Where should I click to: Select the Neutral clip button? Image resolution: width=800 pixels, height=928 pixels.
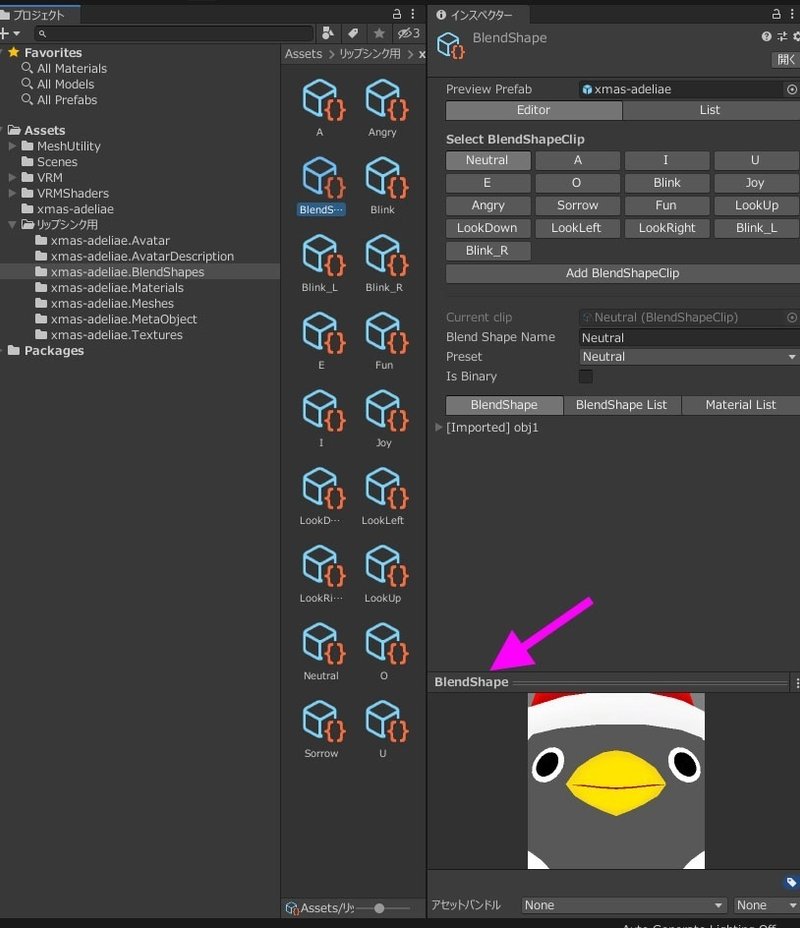pos(488,160)
